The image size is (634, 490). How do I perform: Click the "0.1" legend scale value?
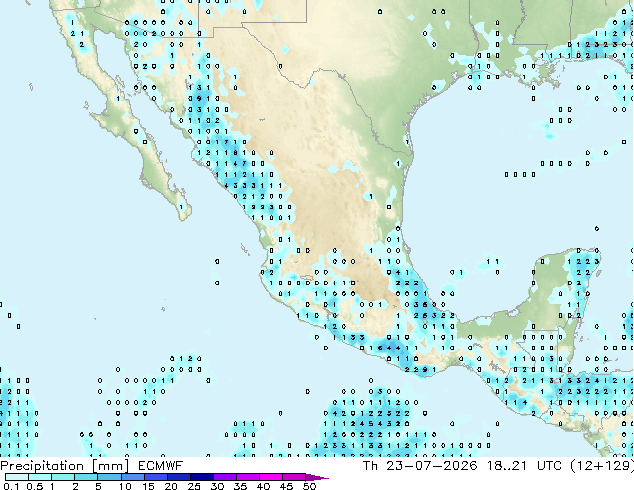[11, 486]
